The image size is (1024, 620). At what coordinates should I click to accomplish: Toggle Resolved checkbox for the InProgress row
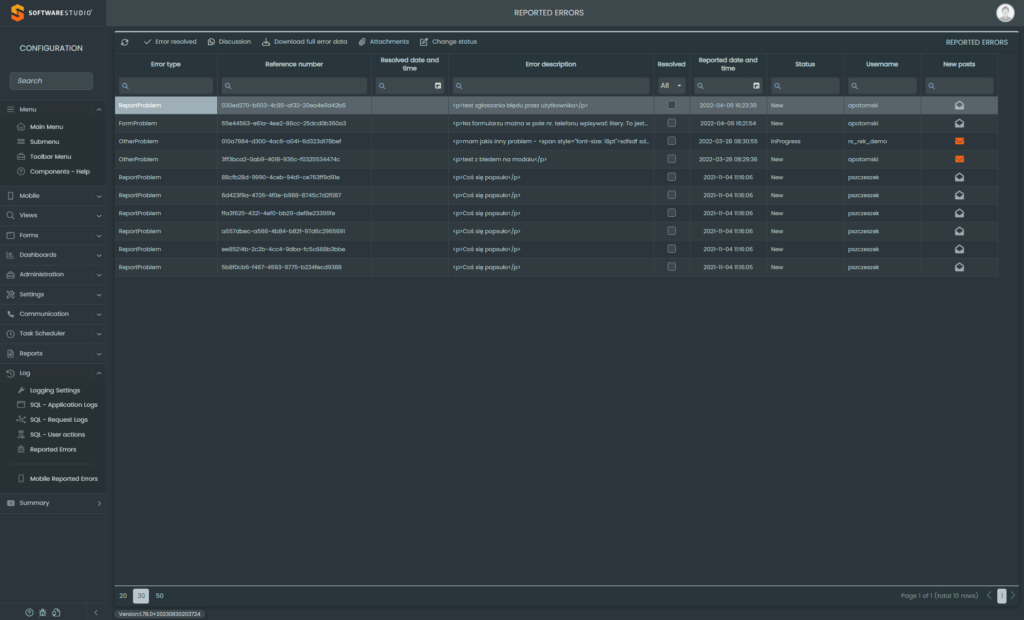pos(671,141)
